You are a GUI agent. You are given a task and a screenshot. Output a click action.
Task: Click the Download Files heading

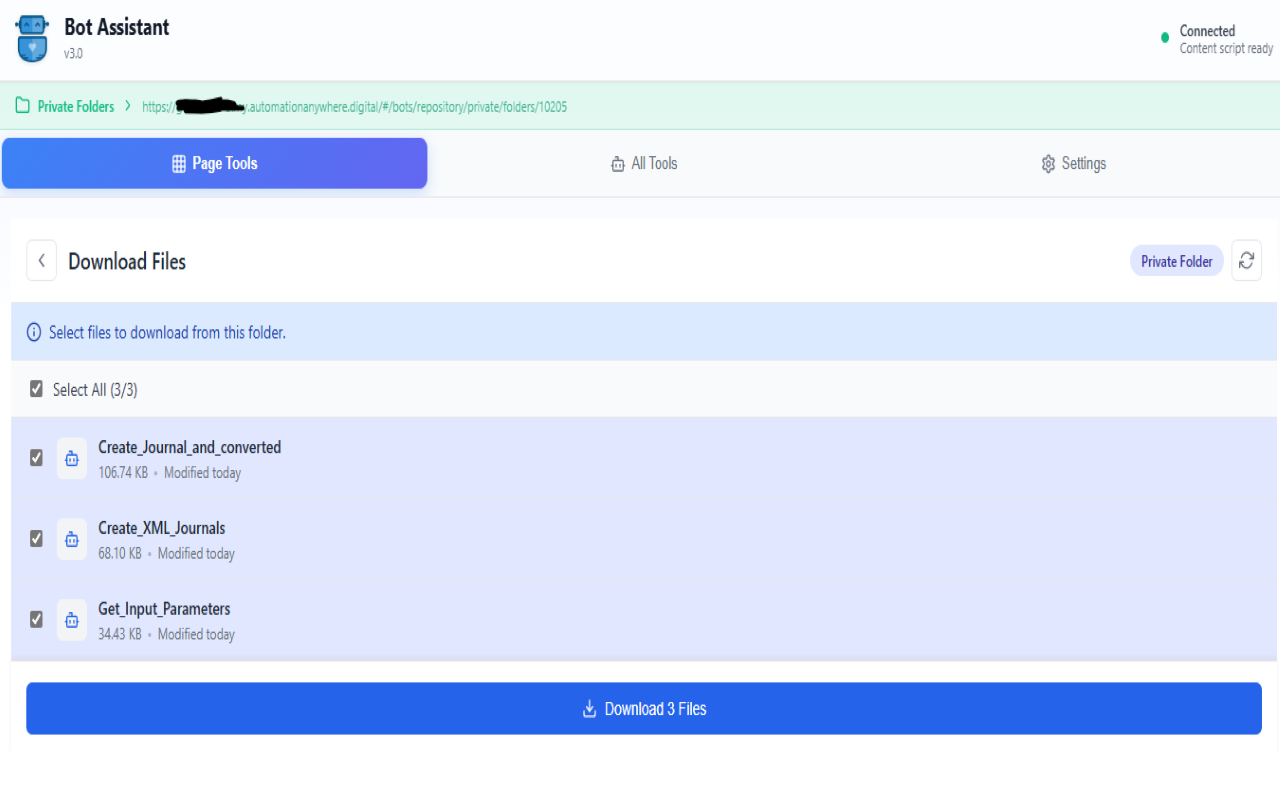click(127, 261)
